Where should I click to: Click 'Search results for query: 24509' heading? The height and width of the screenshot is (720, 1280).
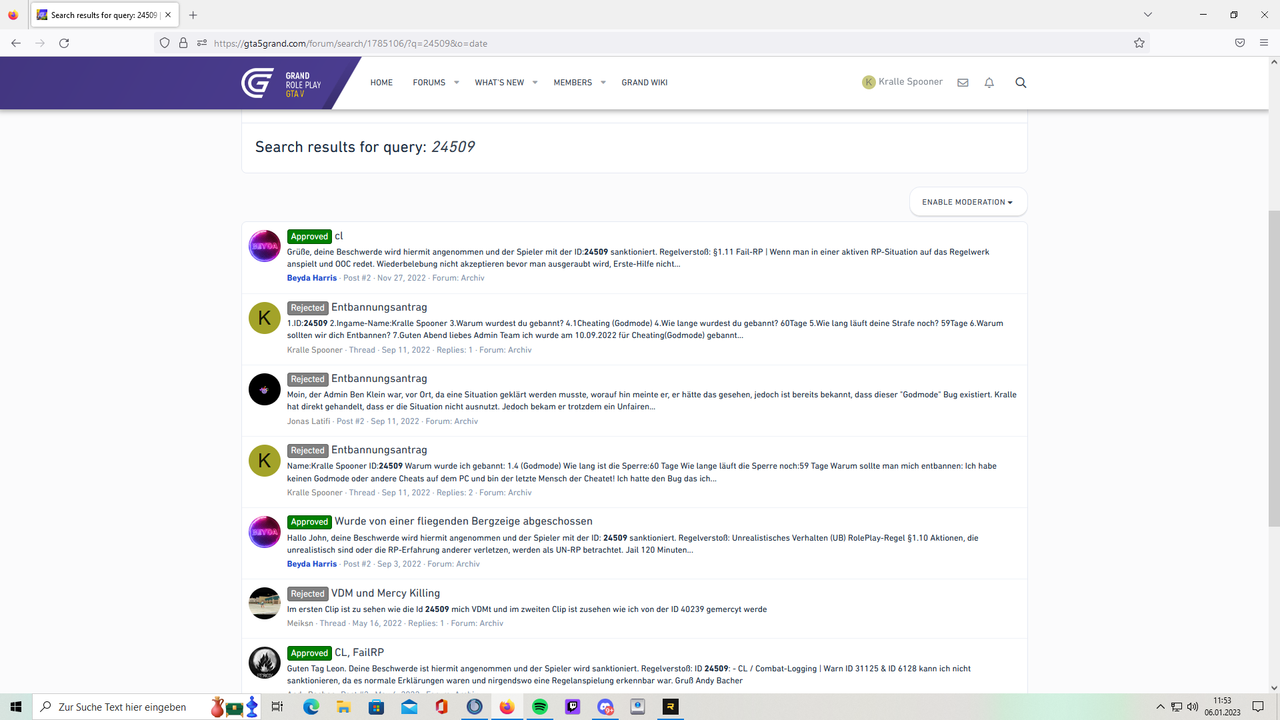pyautogui.click(x=365, y=147)
